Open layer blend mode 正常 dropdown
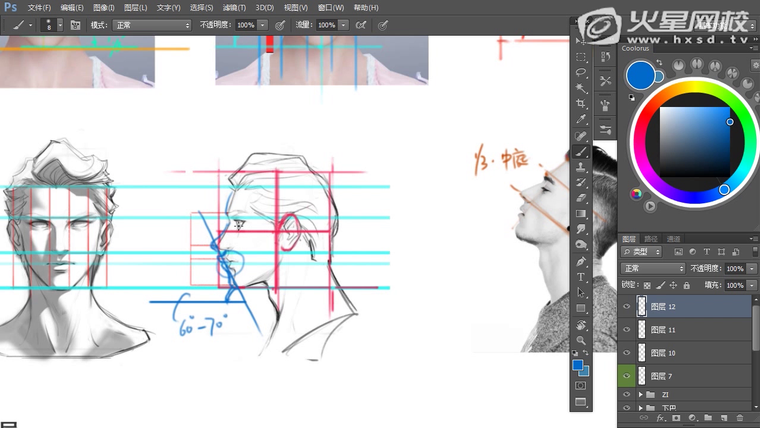 click(x=652, y=269)
